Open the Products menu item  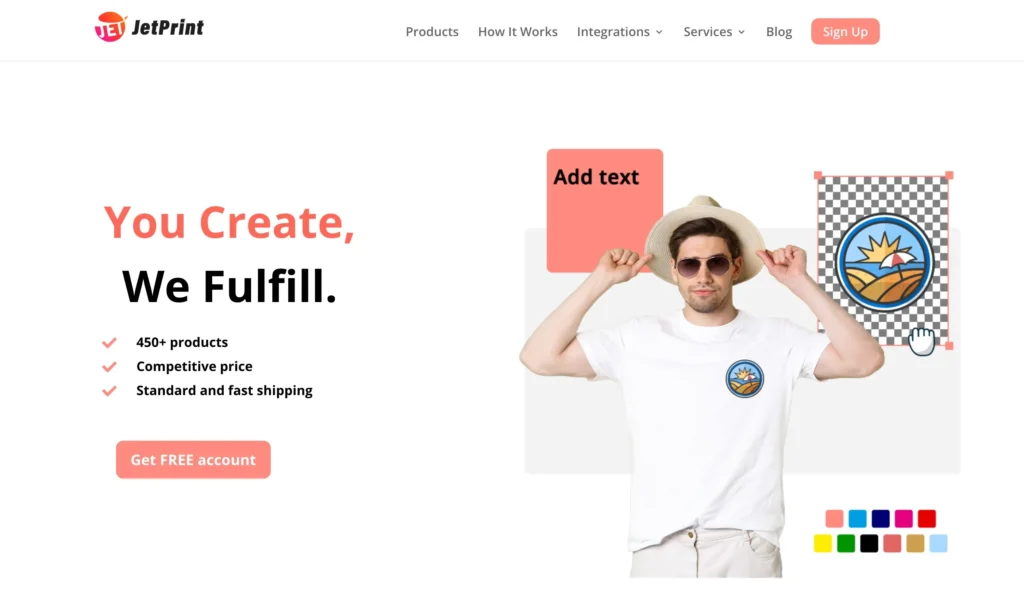[432, 31]
